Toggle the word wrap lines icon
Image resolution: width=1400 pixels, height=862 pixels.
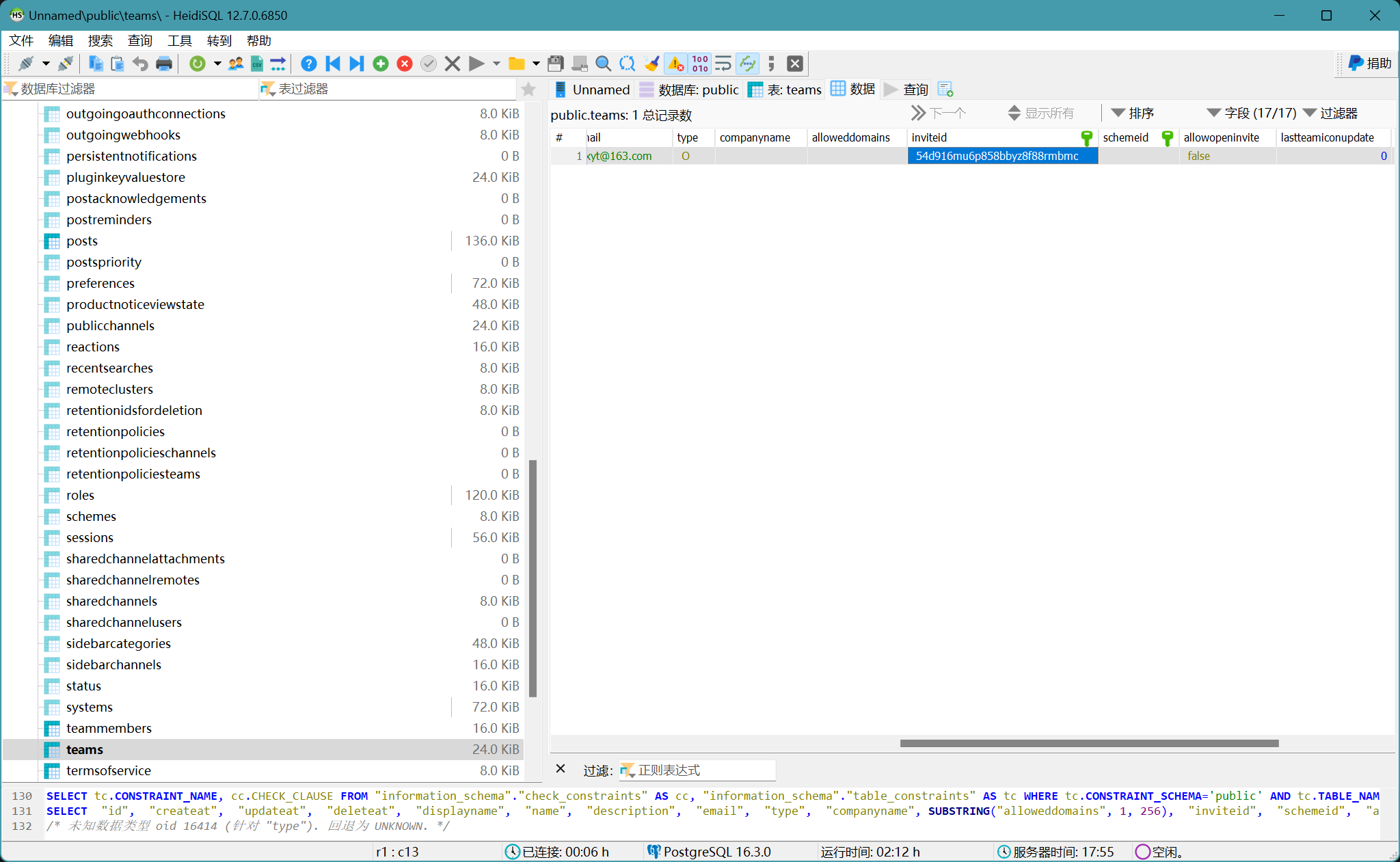tap(723, 64)
